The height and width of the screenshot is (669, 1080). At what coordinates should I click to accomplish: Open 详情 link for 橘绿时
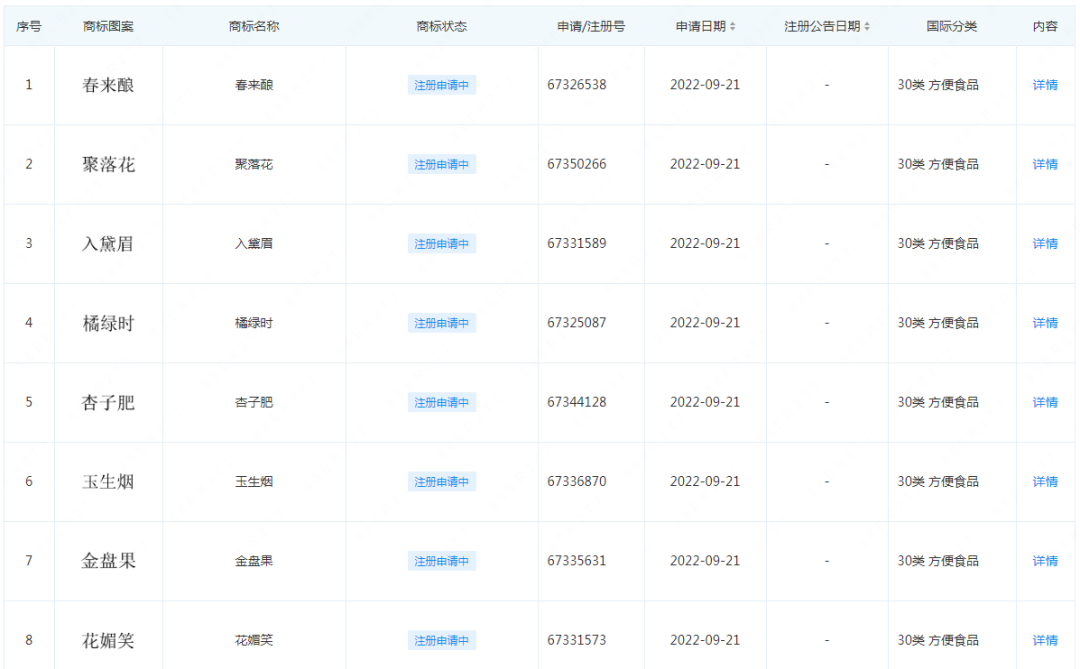[x=1045, y=322]
